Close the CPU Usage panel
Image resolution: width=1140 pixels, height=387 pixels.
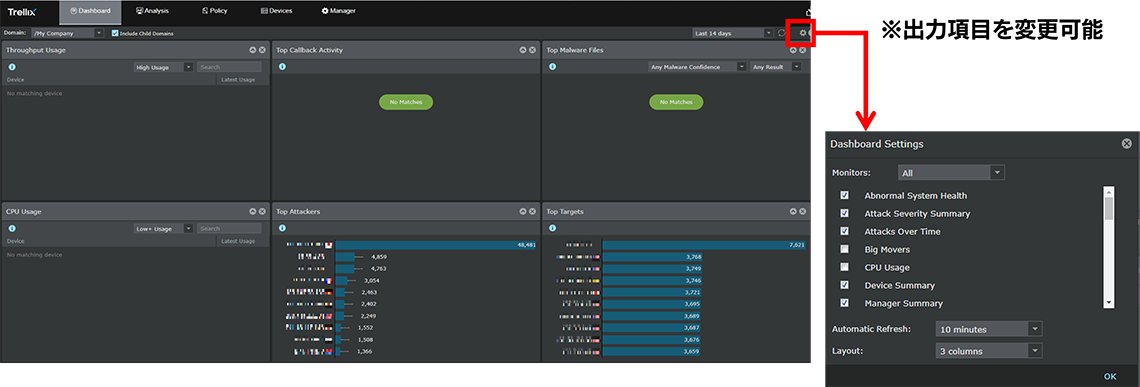tap(262, 212)
